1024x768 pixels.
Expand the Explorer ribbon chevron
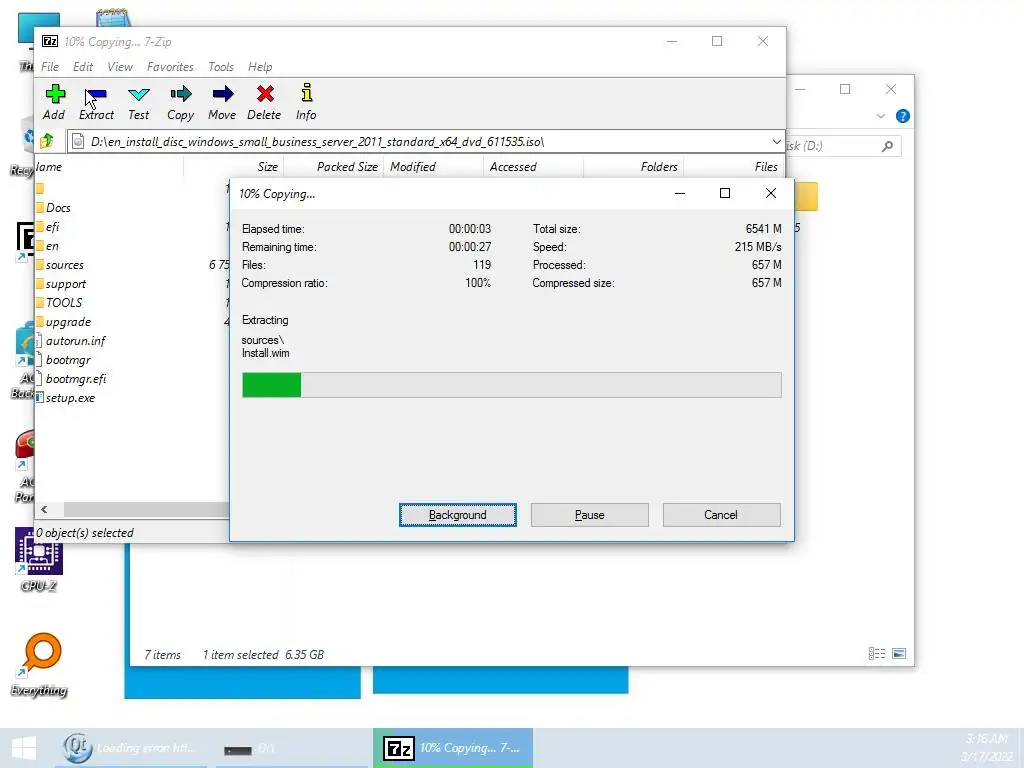pos(880,116)
